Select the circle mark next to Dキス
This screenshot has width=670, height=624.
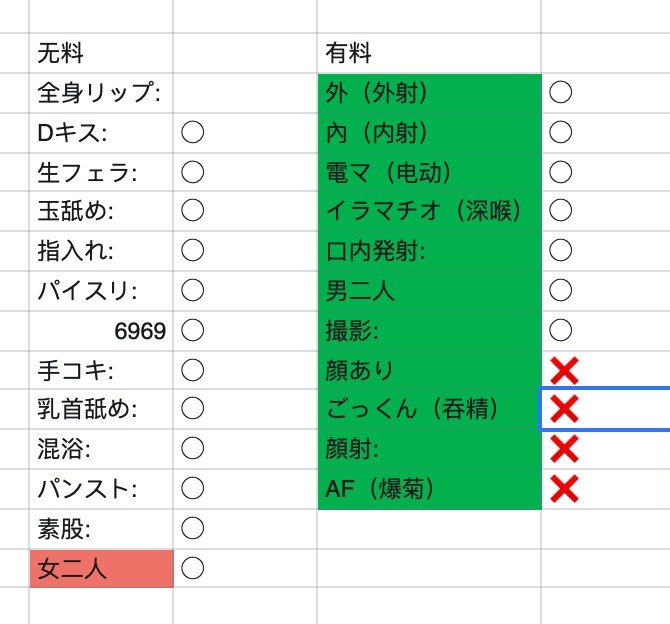point(193,132)
